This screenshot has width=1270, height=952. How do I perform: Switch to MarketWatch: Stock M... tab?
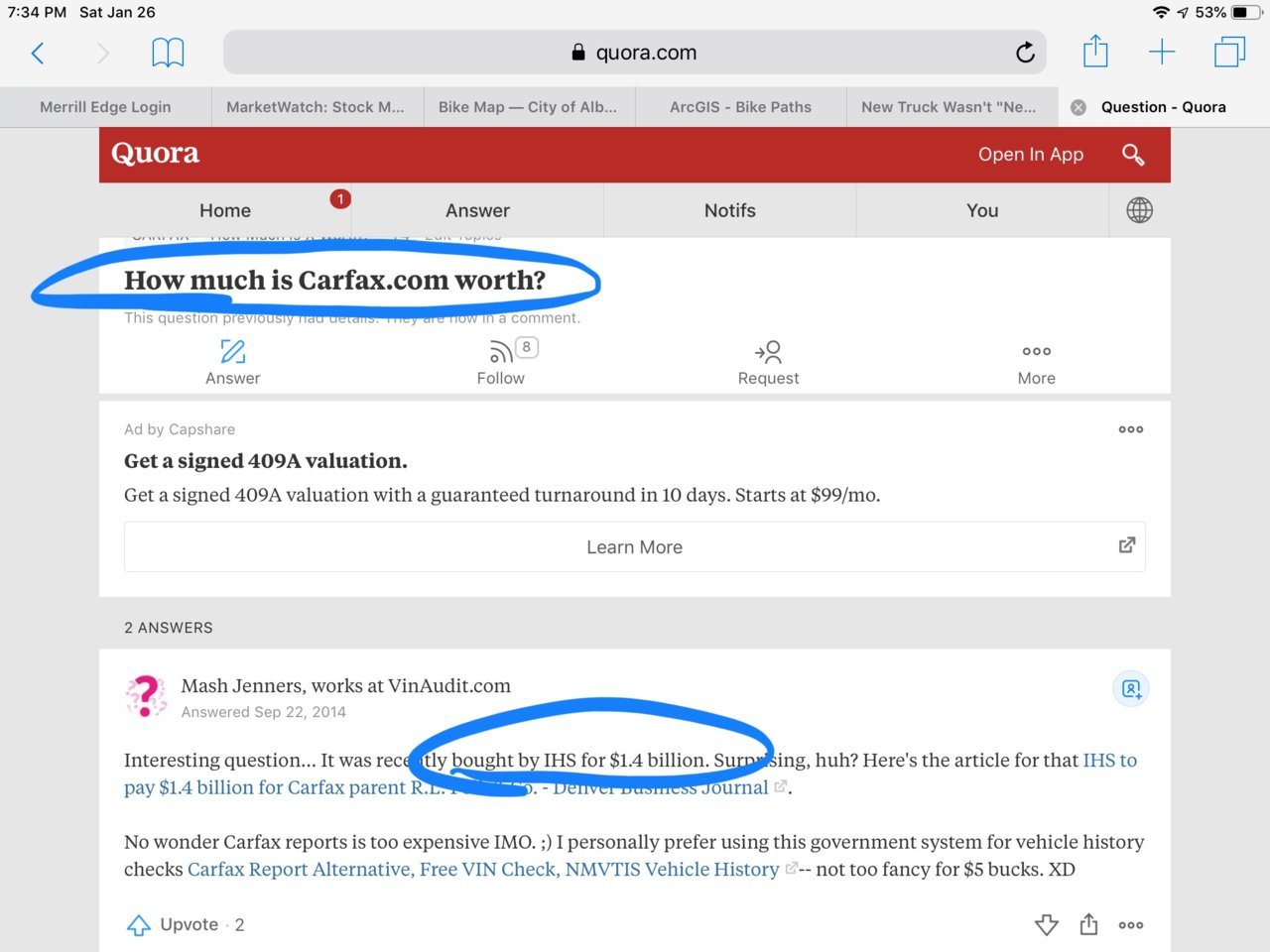coord(316,107)
